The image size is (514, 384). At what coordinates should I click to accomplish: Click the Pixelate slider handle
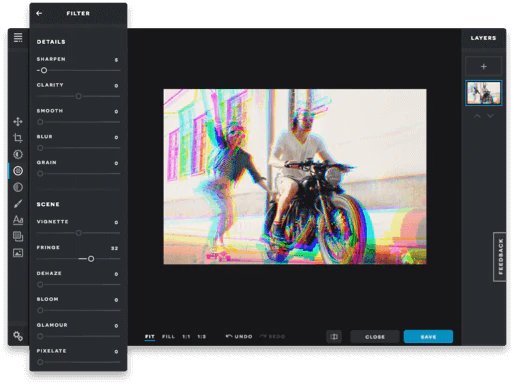click(x=40, y=362)
